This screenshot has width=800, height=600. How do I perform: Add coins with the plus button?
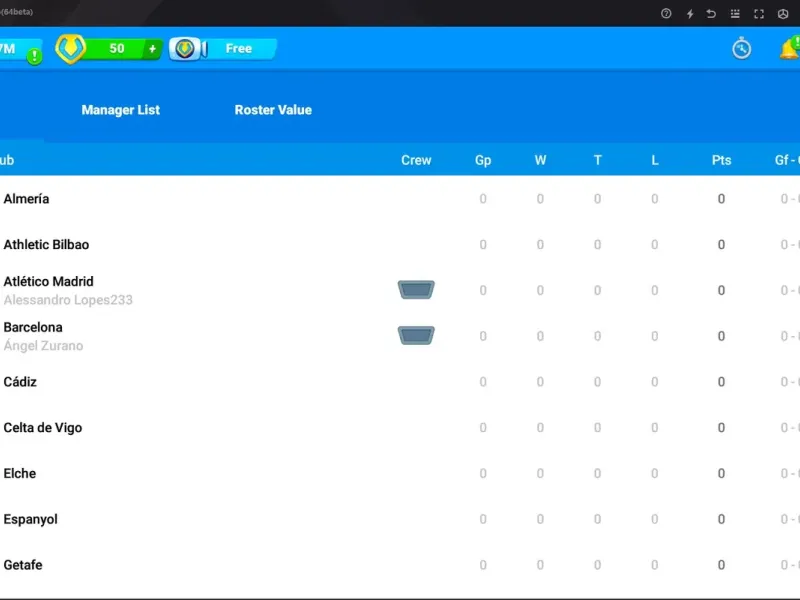[x=152, y=49]
